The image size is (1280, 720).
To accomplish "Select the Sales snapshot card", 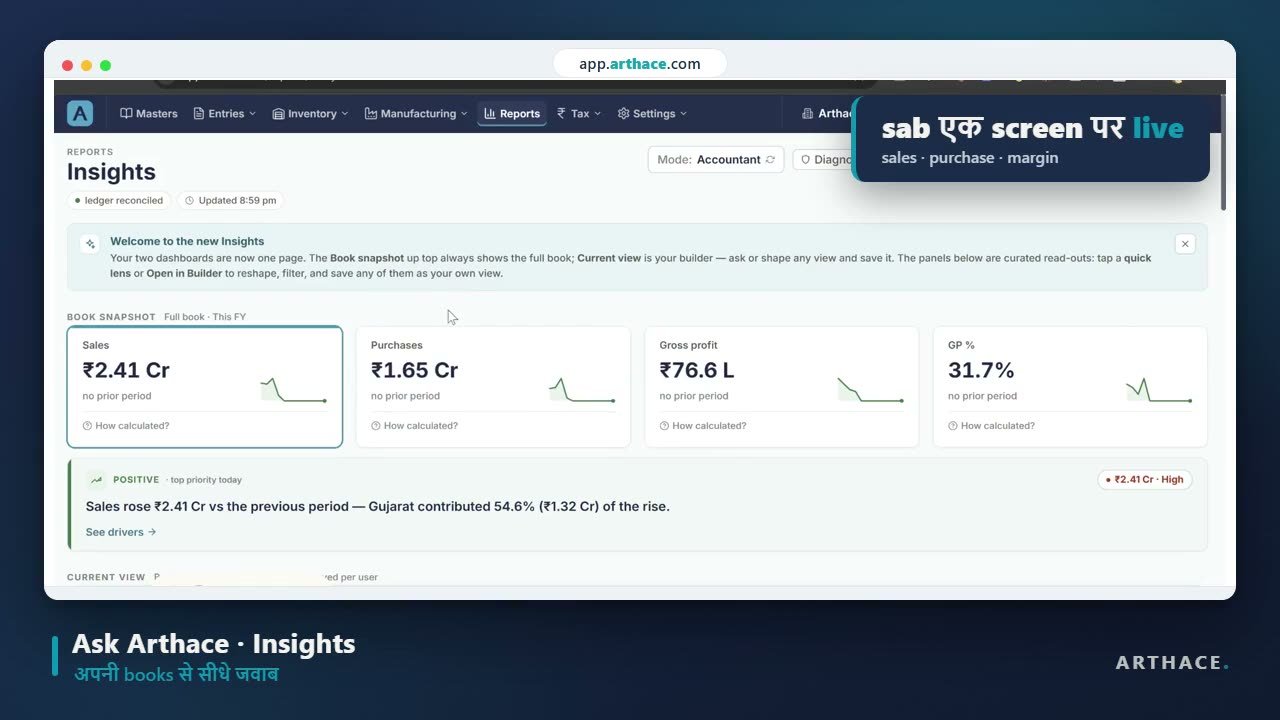I will 205,387.
